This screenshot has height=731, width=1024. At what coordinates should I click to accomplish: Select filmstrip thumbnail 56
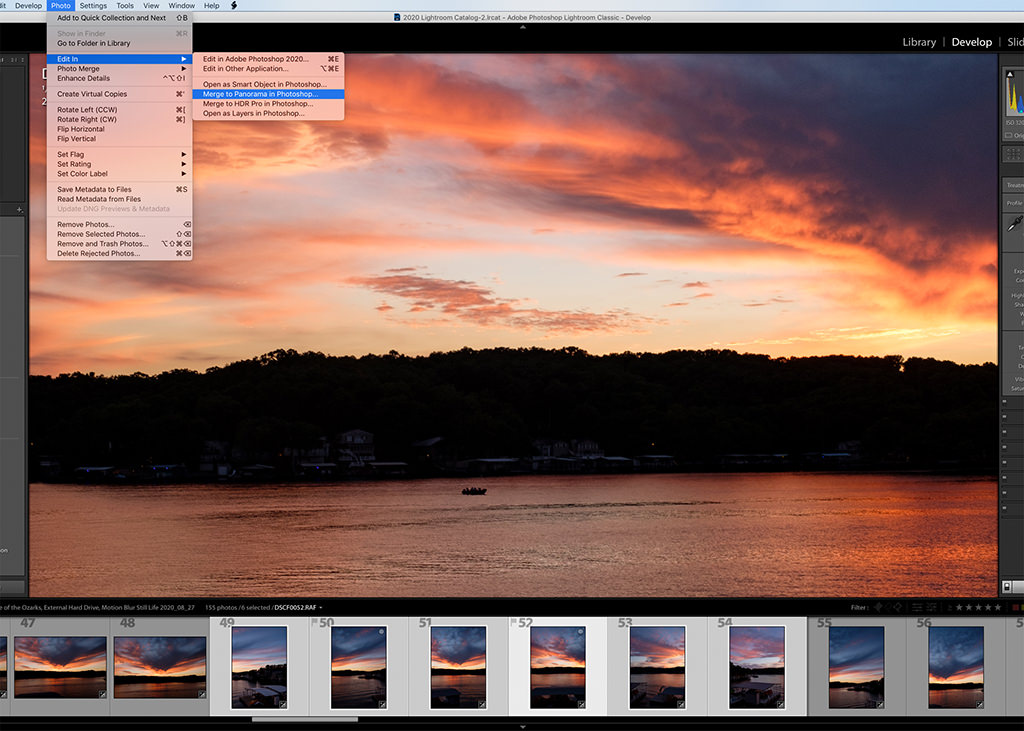point(955,668)
